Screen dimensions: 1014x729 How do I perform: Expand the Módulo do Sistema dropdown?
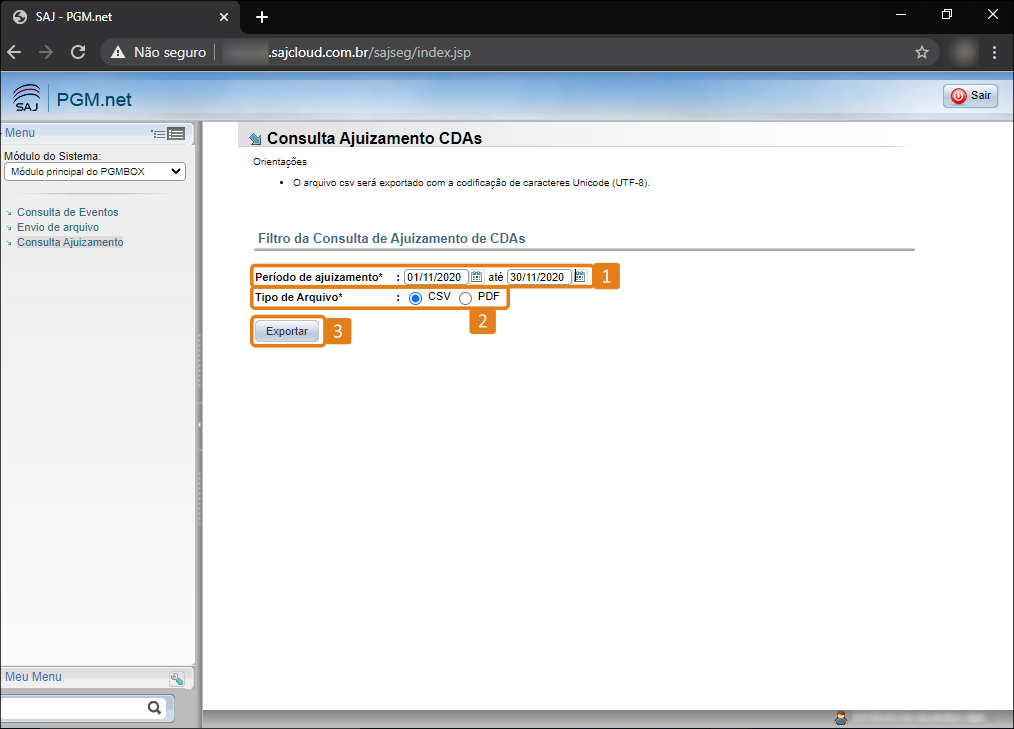coord(95,172)
